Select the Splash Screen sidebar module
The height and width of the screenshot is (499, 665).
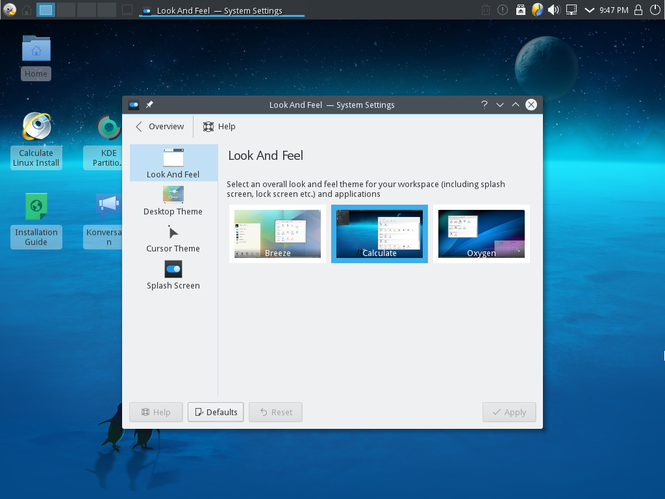tap(173, 275)
